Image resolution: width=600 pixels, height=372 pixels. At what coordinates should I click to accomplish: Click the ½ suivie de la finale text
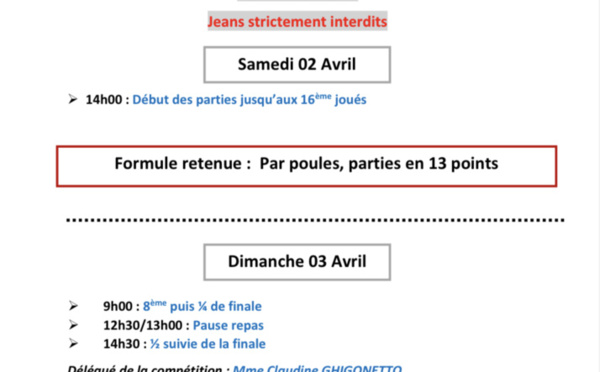click(x=208, y=344)
